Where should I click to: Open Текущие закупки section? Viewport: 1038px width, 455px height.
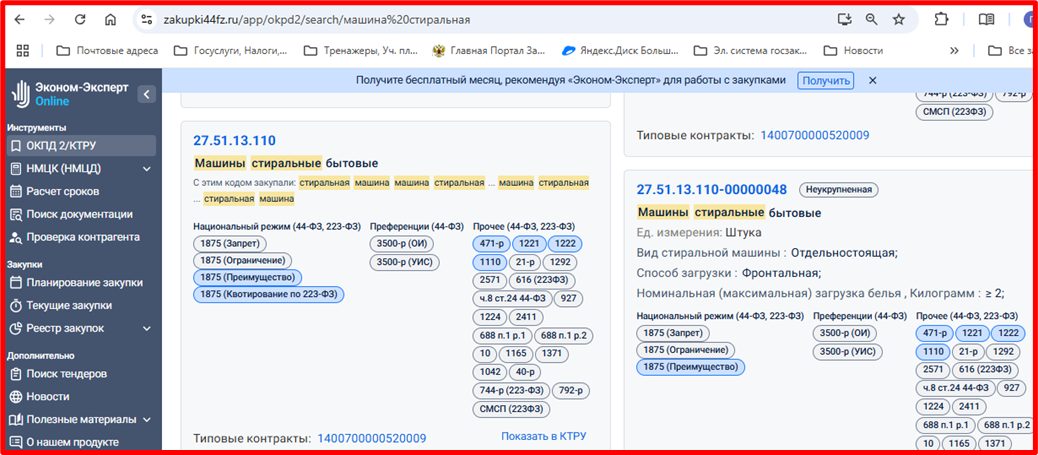tap(68, 305)
